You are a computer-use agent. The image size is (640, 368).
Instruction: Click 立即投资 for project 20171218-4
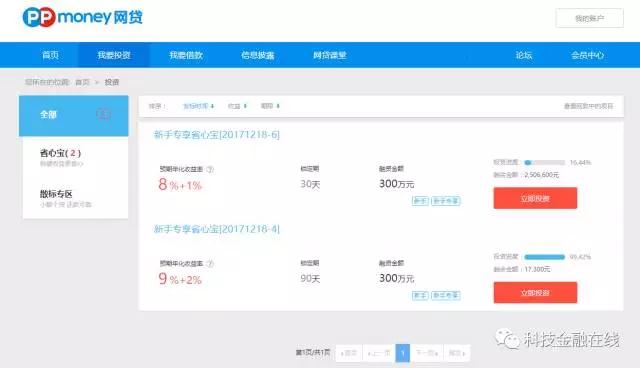535,293
